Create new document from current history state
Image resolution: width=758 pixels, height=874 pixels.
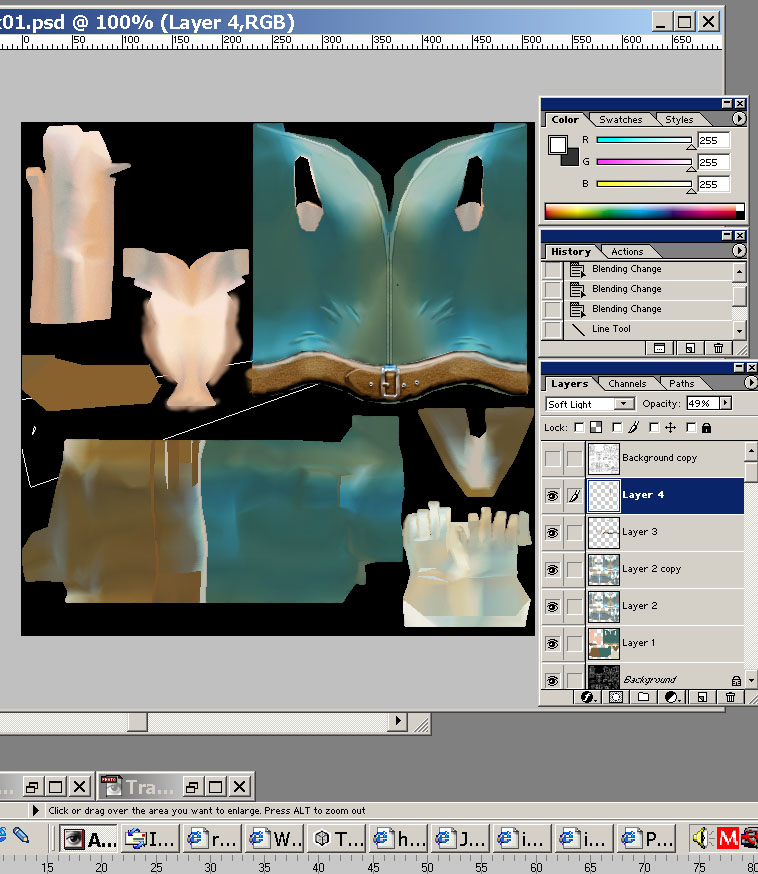pos(659,348)
